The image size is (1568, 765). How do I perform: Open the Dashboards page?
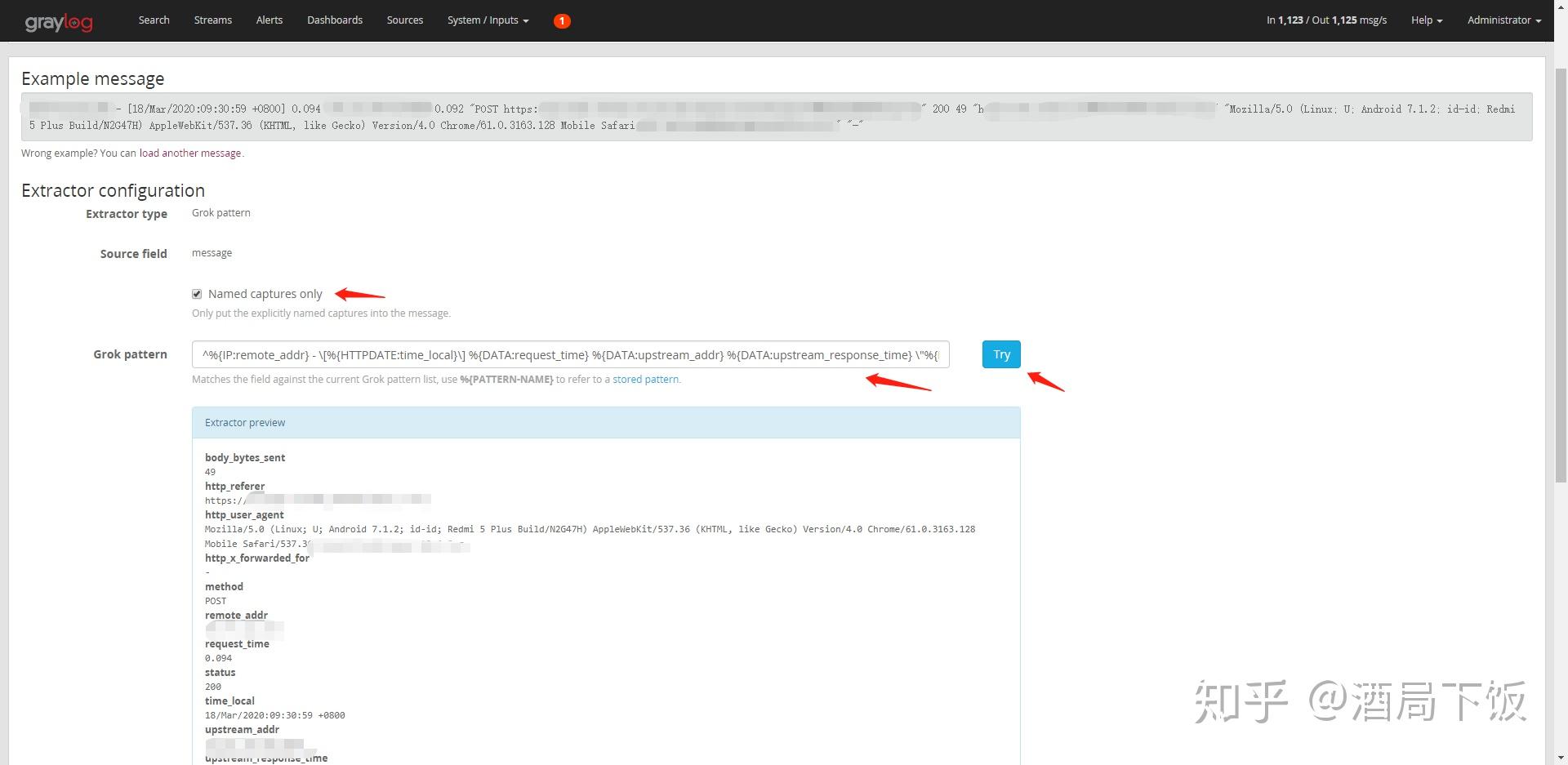[x=335, y=20]
